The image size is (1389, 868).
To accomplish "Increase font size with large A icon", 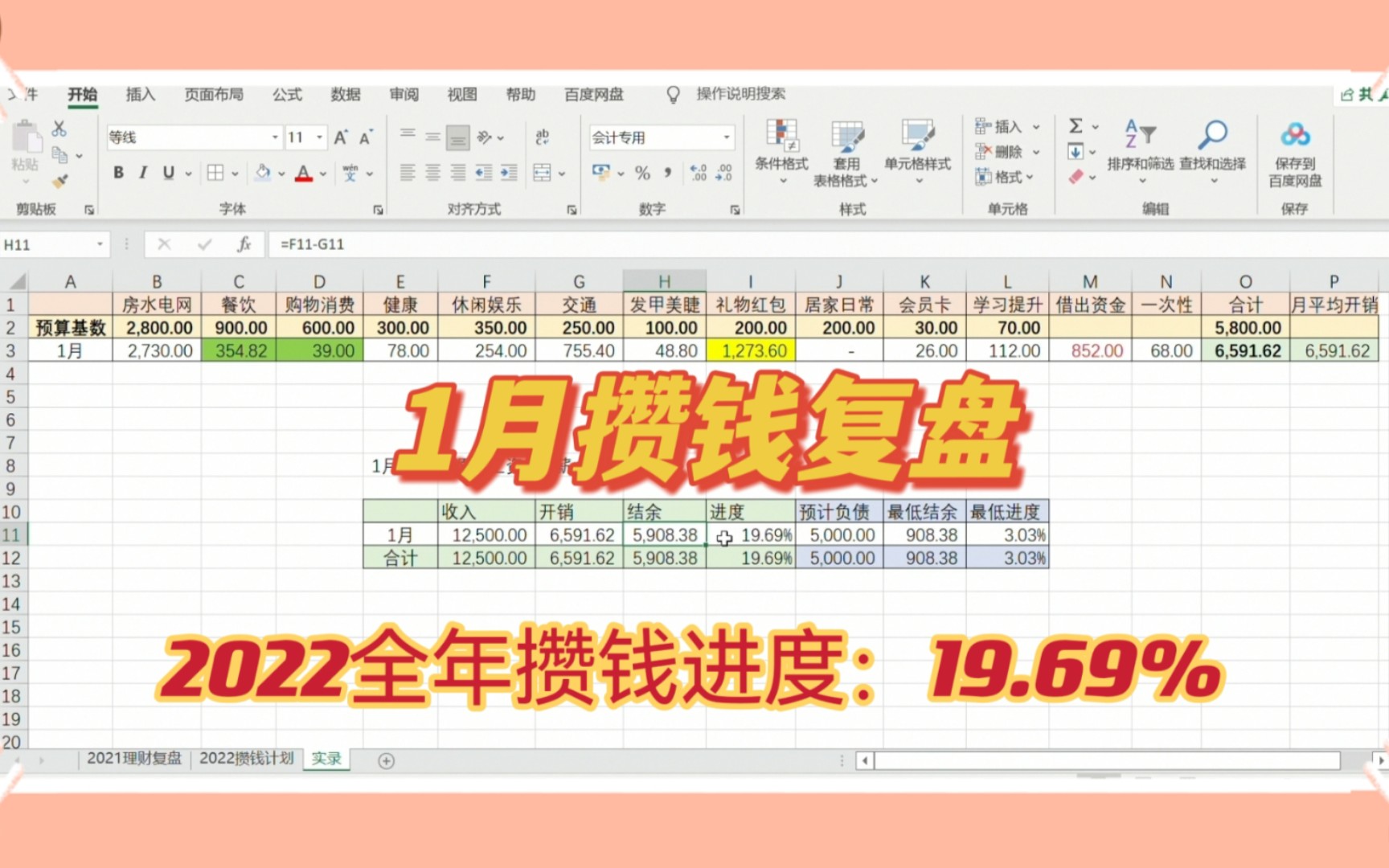I will point(341,137).
